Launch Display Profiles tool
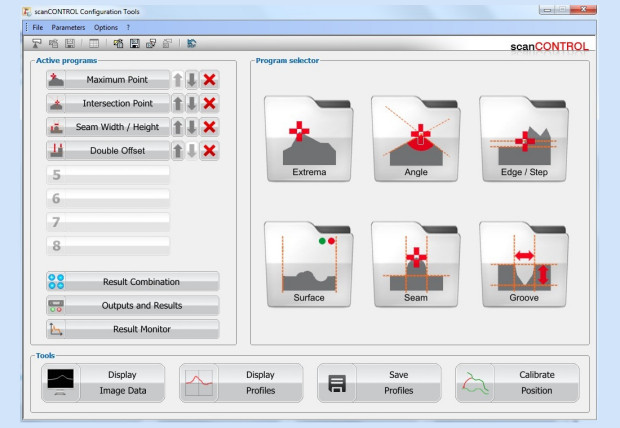Image resolution: width=620 pixels, height=428 pixels. click(241, 383)
